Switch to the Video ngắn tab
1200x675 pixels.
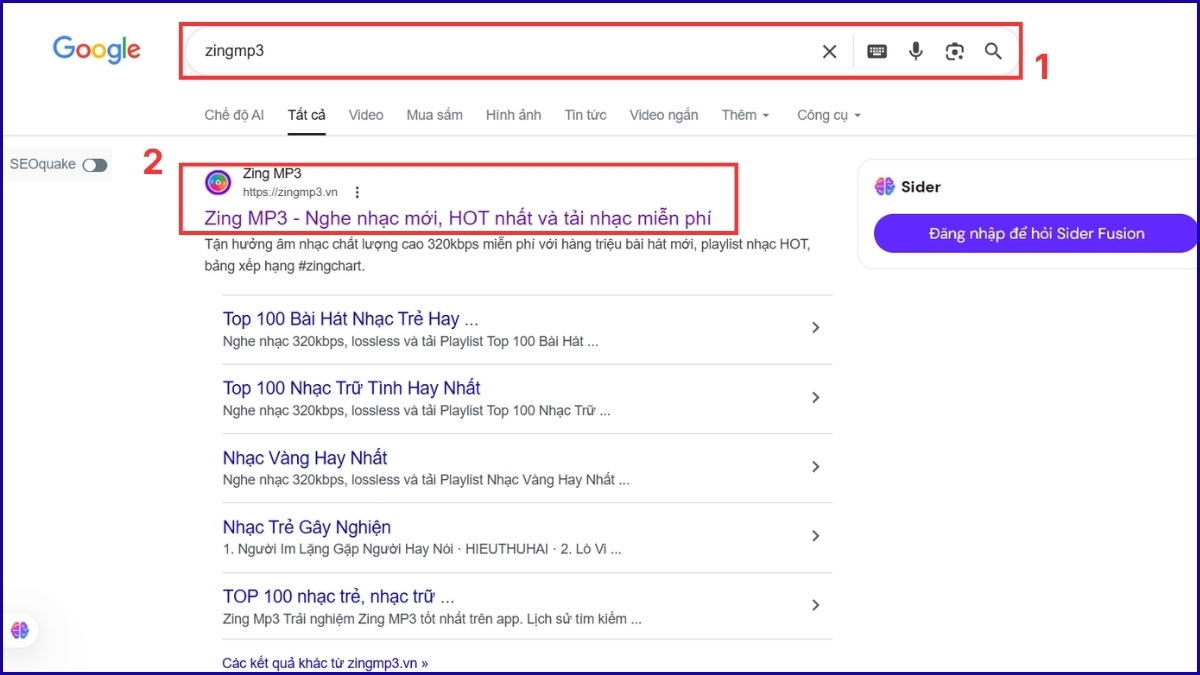coord(664,115)
